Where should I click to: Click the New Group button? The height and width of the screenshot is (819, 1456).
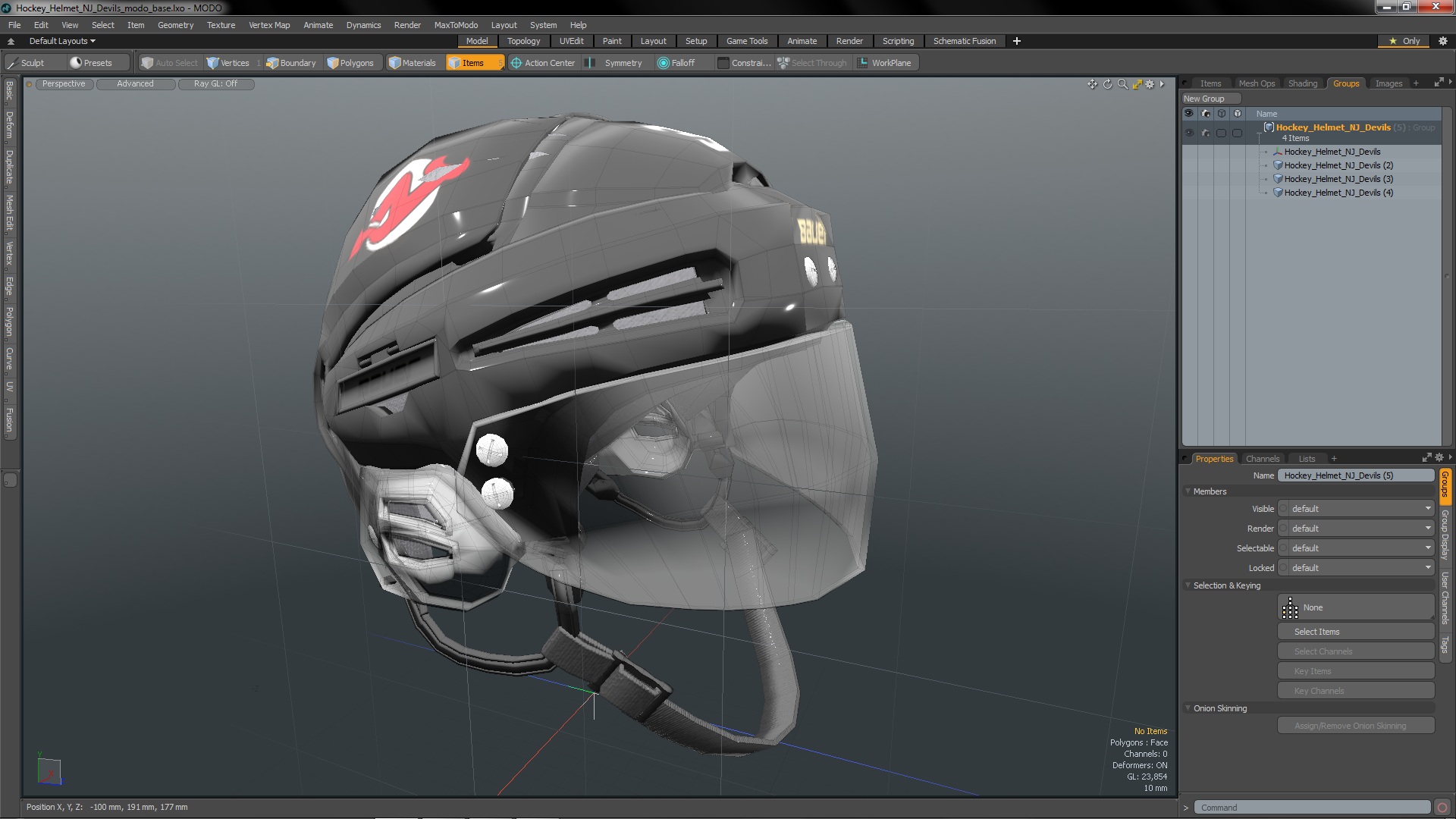1210,99
